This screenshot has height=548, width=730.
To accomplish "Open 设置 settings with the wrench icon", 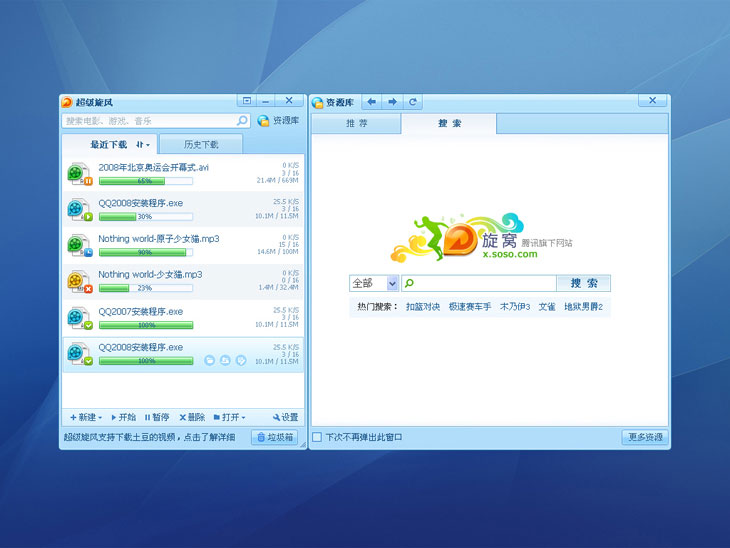I will point(285,417).
